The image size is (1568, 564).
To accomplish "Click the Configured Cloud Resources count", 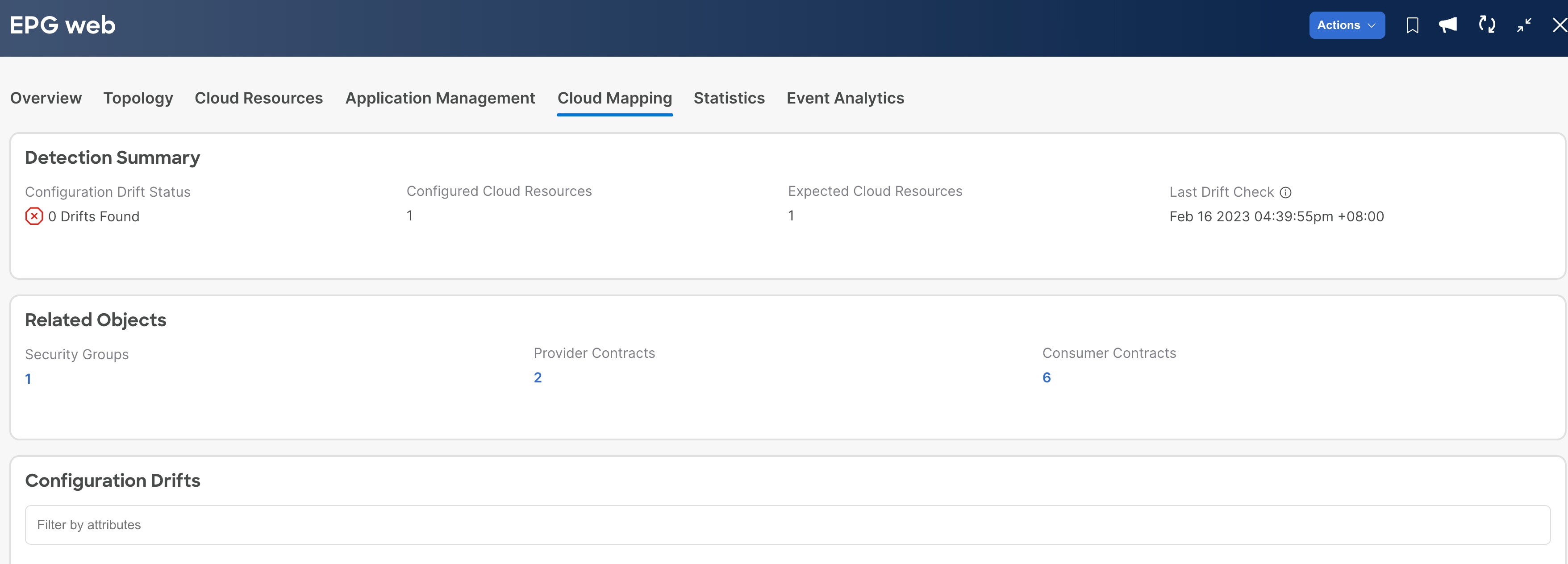I will pos(409,216).
